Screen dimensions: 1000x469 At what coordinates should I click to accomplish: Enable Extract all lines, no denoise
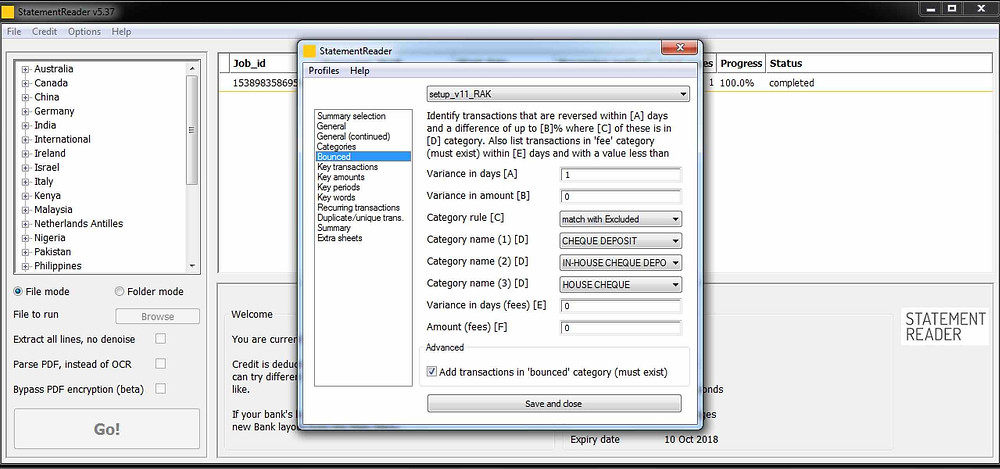tap(161, 339)
